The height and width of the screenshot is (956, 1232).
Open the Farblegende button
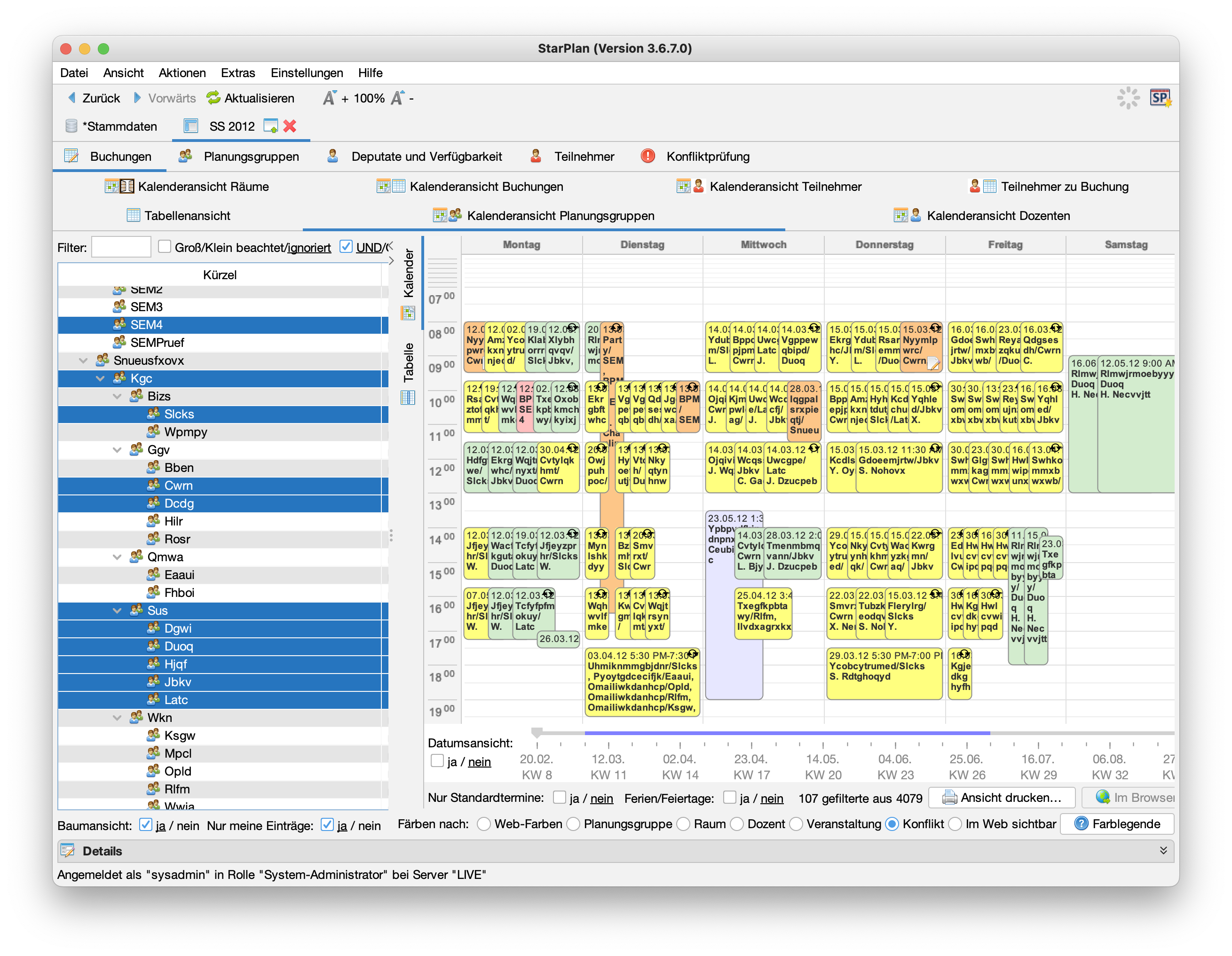[x=1117, y=824]
